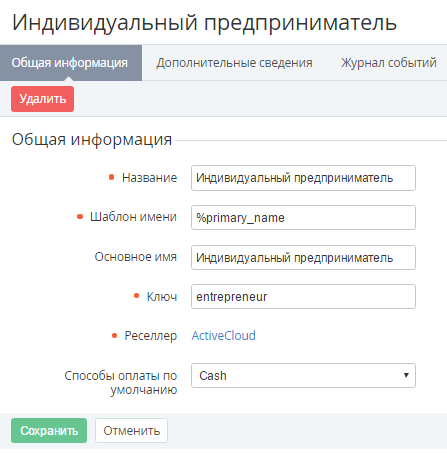Expand the Cash payment method dropdown
This screenshot has width=447, height=454.
click(x=303, y=376)
